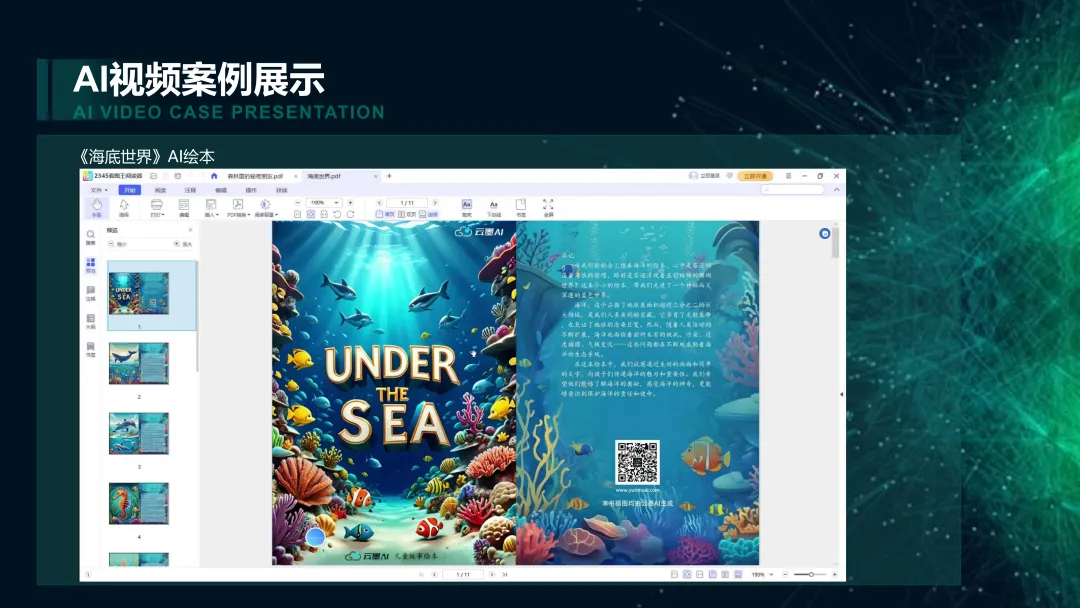Screen dimensions: 1080x608
Task: Open the thumbnails panel in sidebar
Action: pyautogui.click(x=90, y=266)
